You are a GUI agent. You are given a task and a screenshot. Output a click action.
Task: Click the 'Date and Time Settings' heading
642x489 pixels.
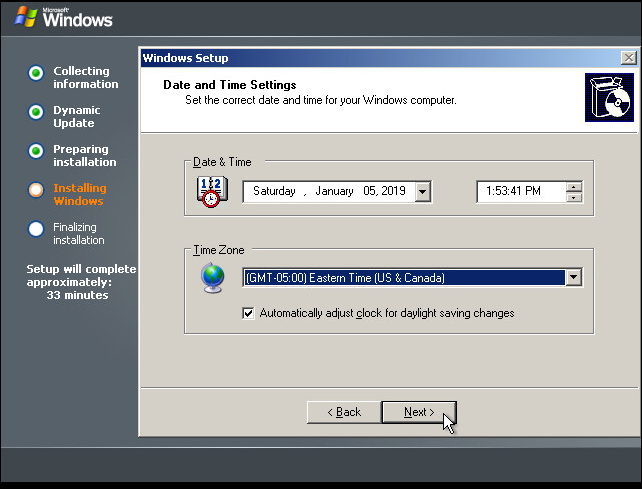(230, 85)
